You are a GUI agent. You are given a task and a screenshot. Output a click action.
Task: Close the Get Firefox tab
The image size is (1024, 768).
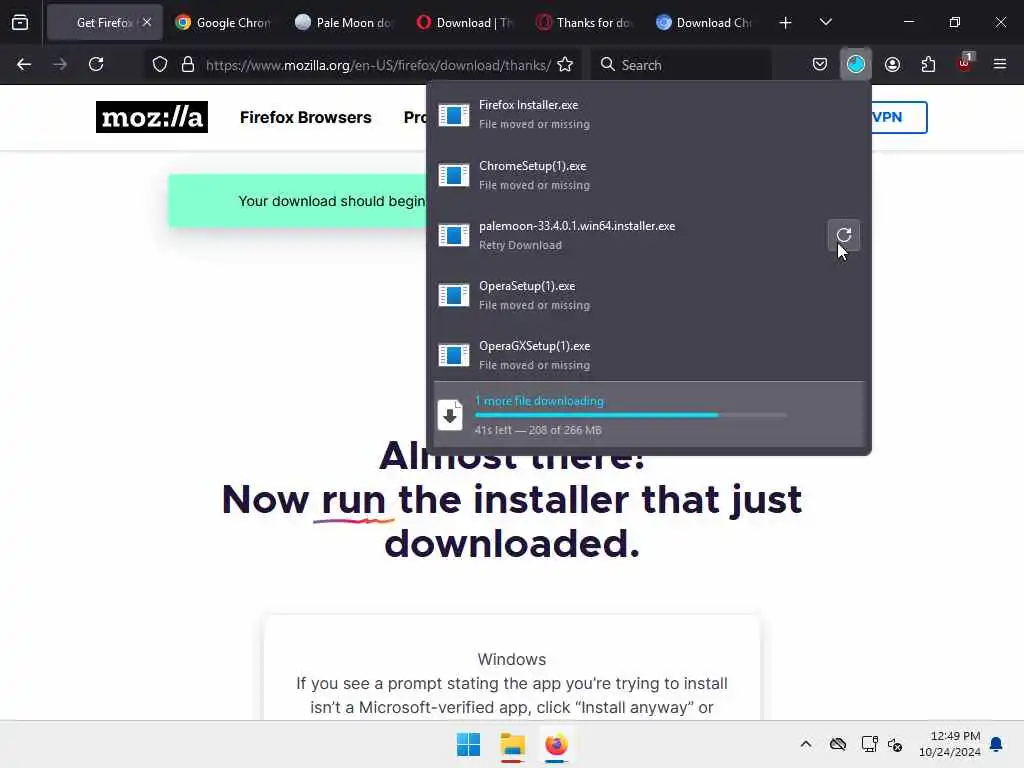coord(147,22)
